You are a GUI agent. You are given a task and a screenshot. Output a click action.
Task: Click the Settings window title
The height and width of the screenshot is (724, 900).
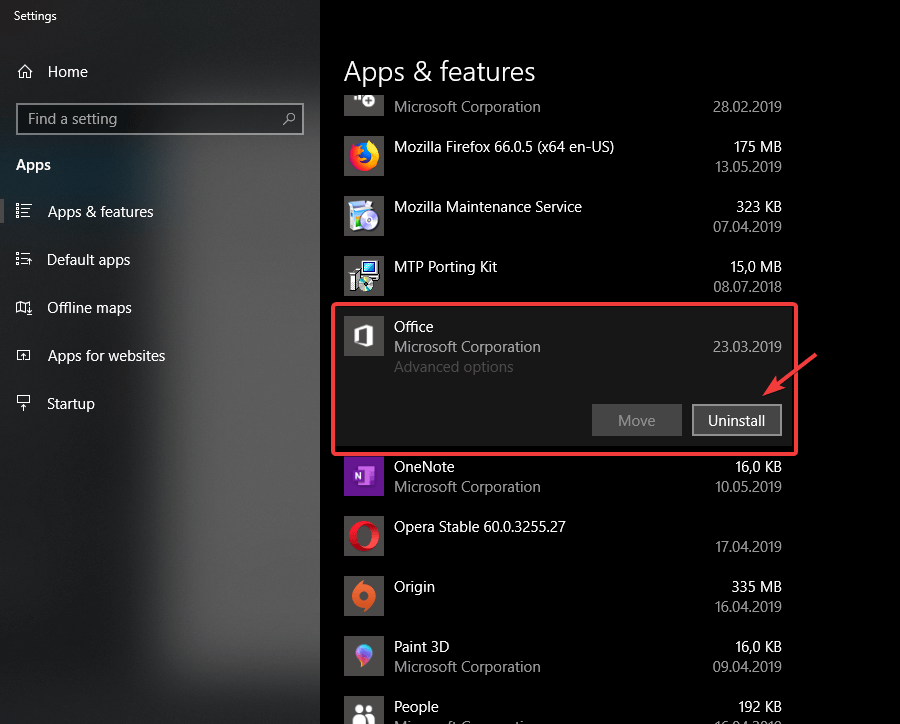(35, 16)
